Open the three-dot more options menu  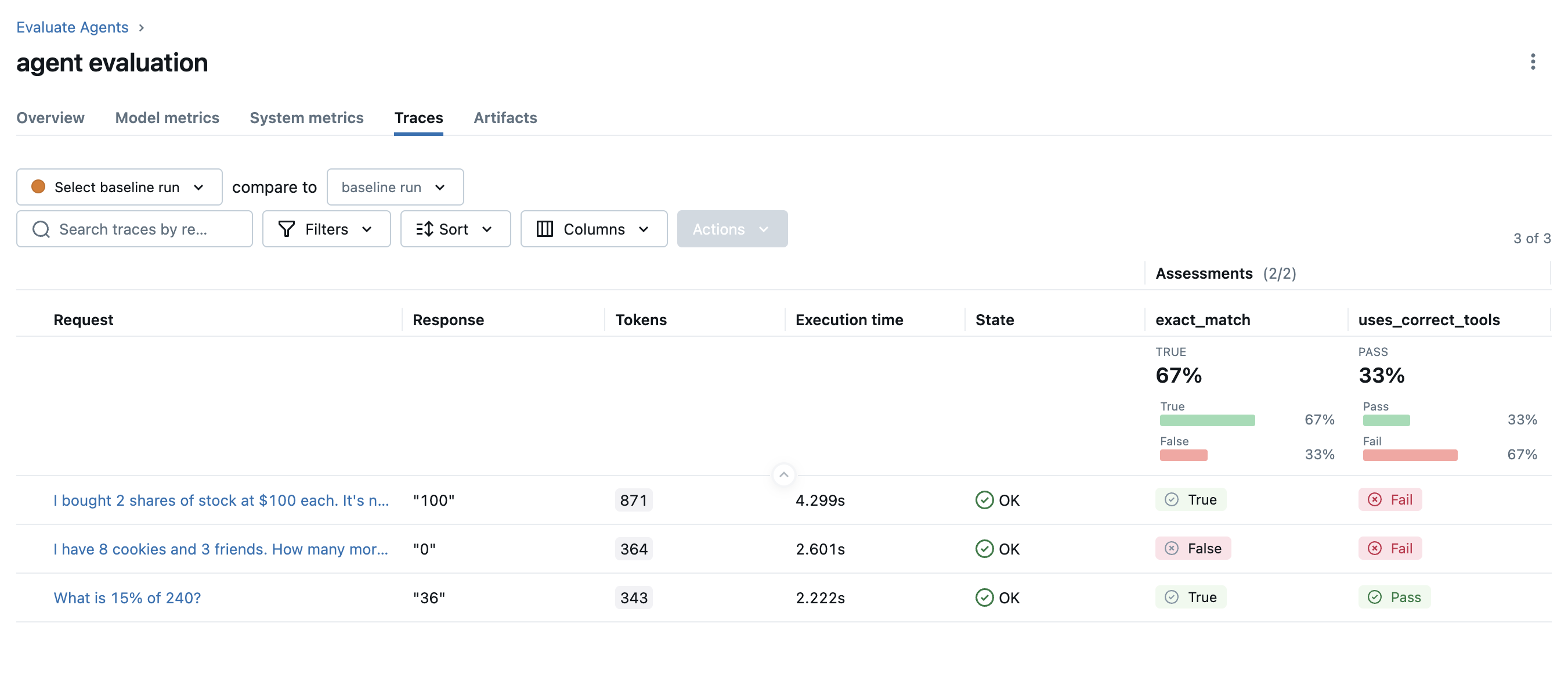1532,62
